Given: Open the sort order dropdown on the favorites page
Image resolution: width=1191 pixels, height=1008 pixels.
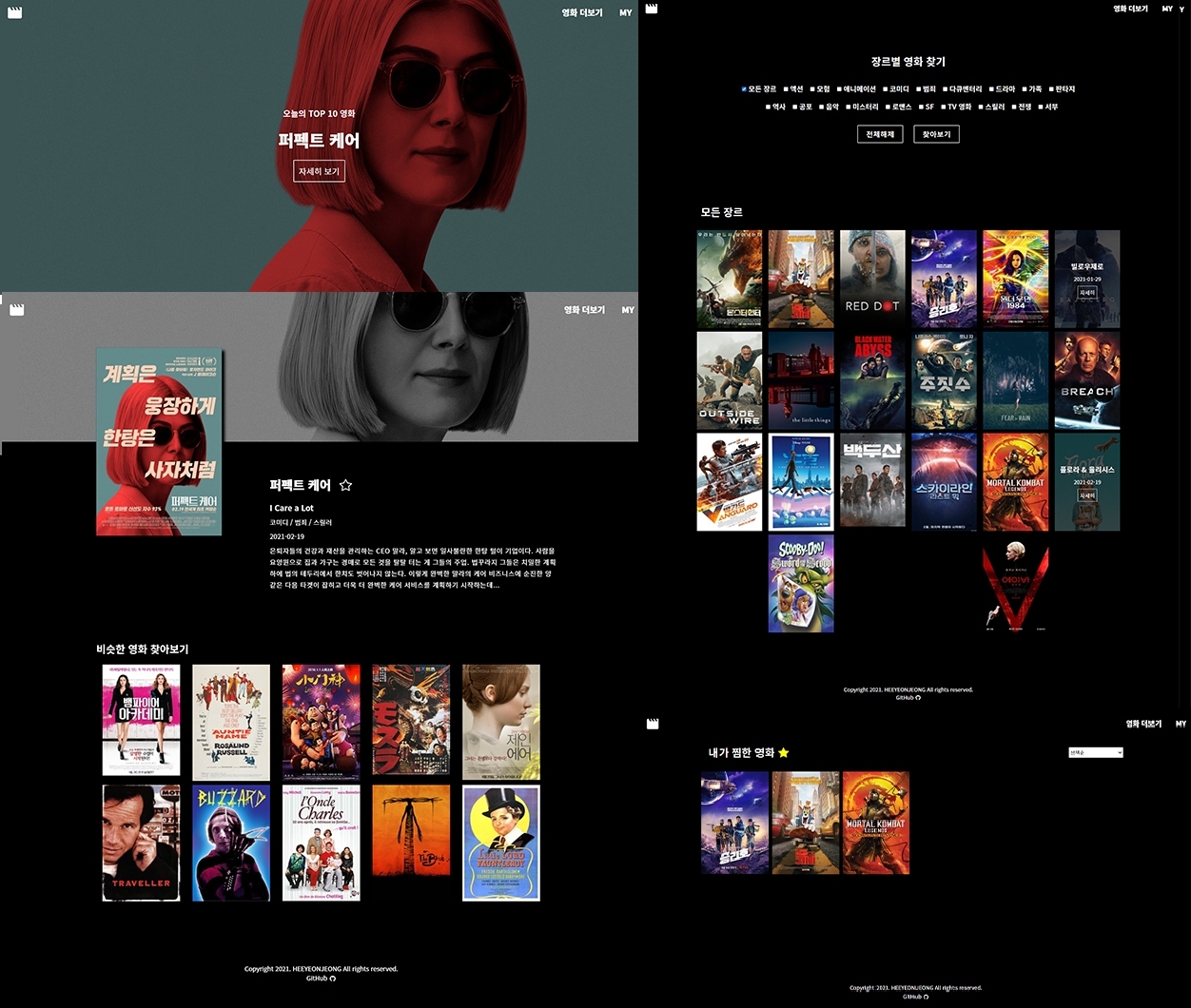Looking at the screenshot, I should [x=1096, y=752].
